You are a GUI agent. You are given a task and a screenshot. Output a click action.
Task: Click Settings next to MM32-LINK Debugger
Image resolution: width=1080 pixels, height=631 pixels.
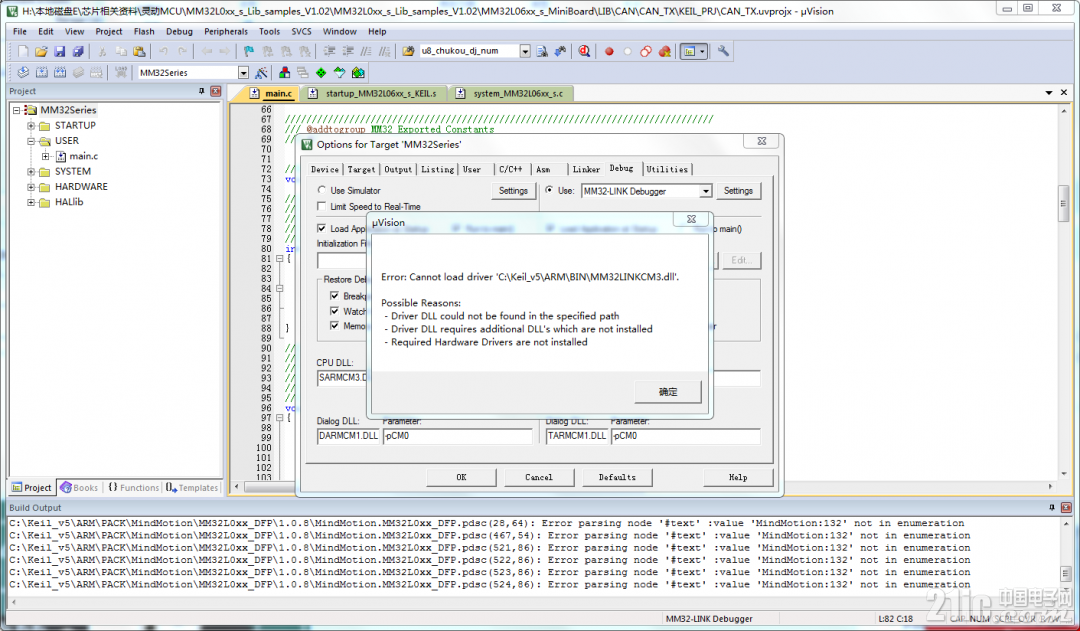coord(738,191)
